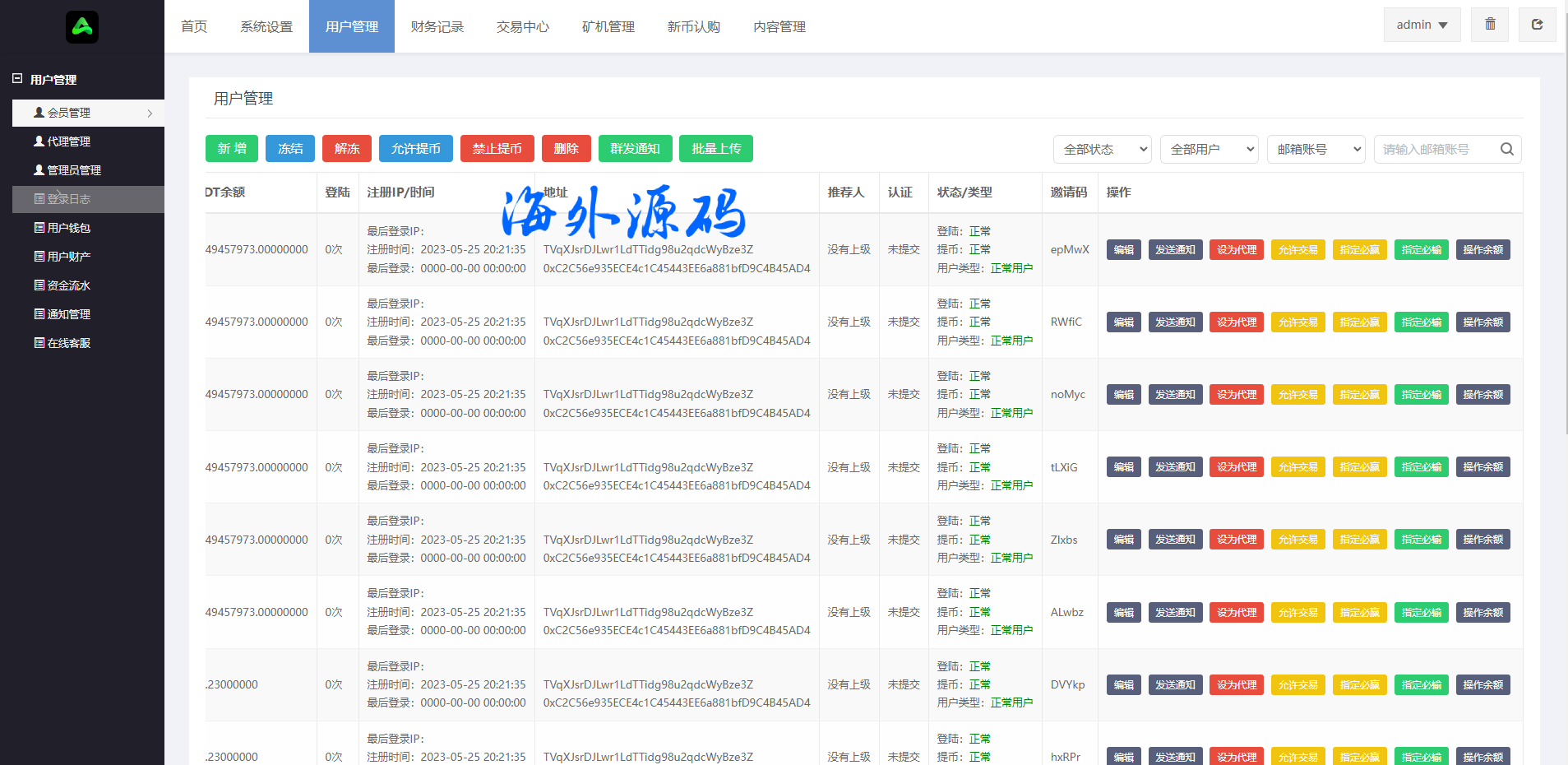Click 编辑 for user with code epMwX
The image size is (1568, 765).
point(1123,250)
